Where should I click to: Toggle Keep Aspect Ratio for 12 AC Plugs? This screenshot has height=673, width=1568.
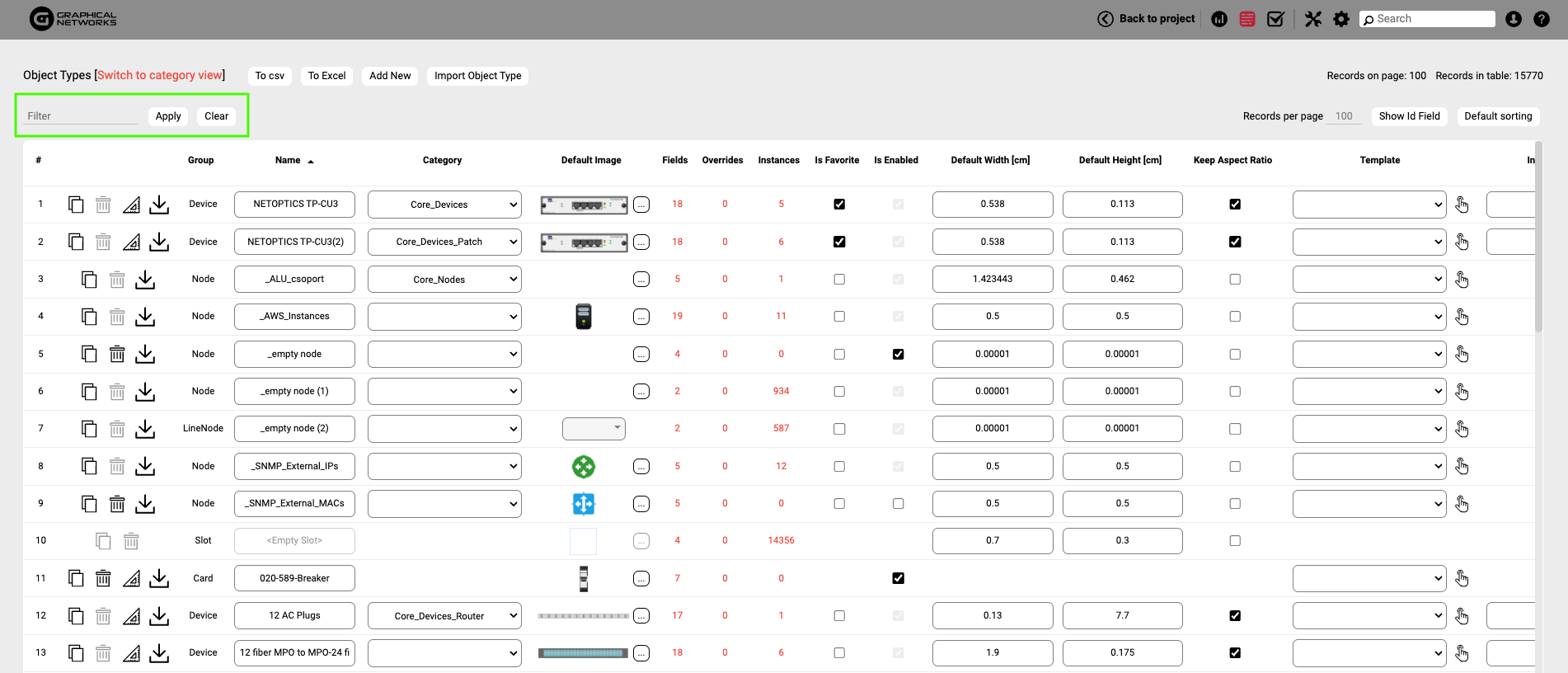(x=1234, y=616)
